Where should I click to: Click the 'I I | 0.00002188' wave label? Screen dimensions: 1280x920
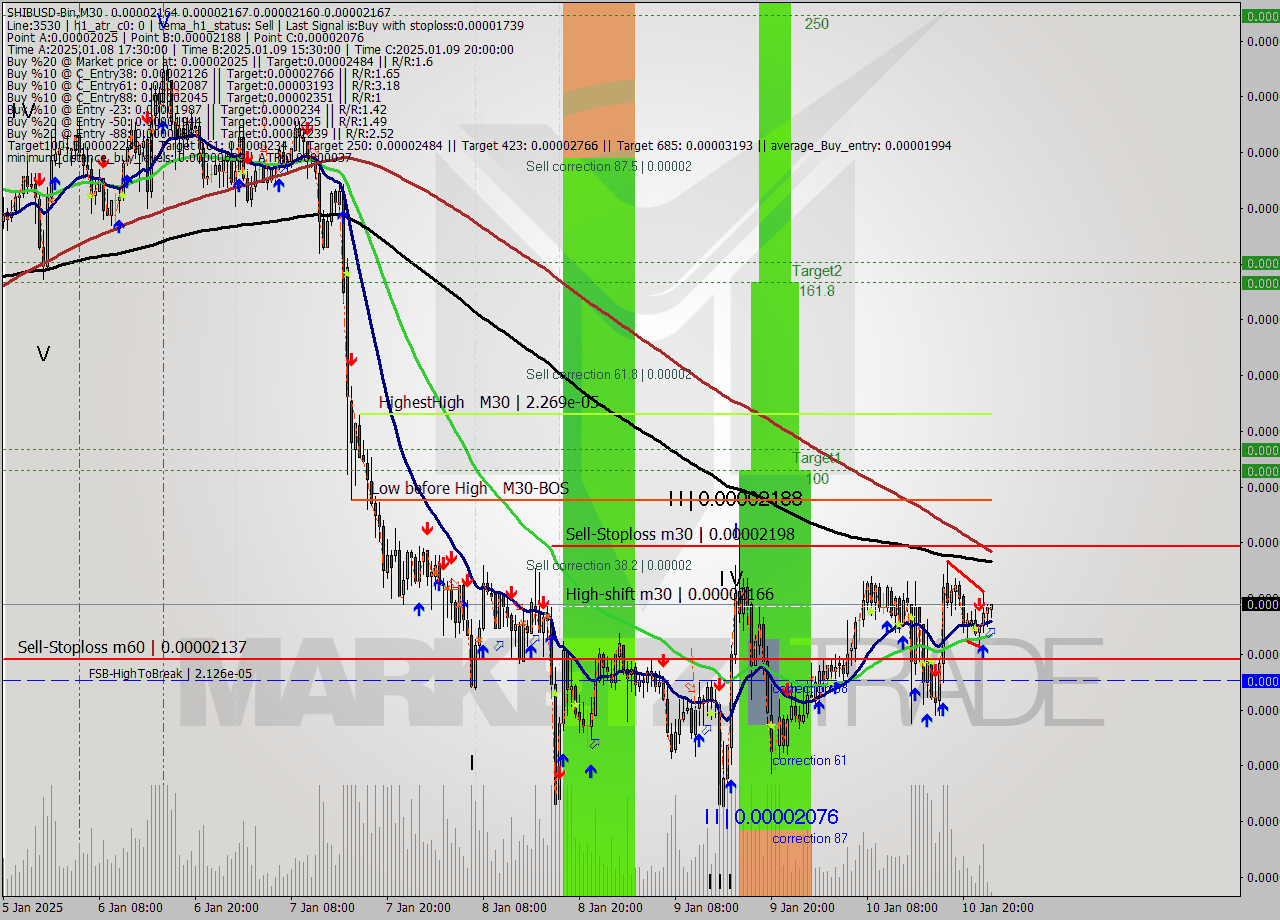735,498
